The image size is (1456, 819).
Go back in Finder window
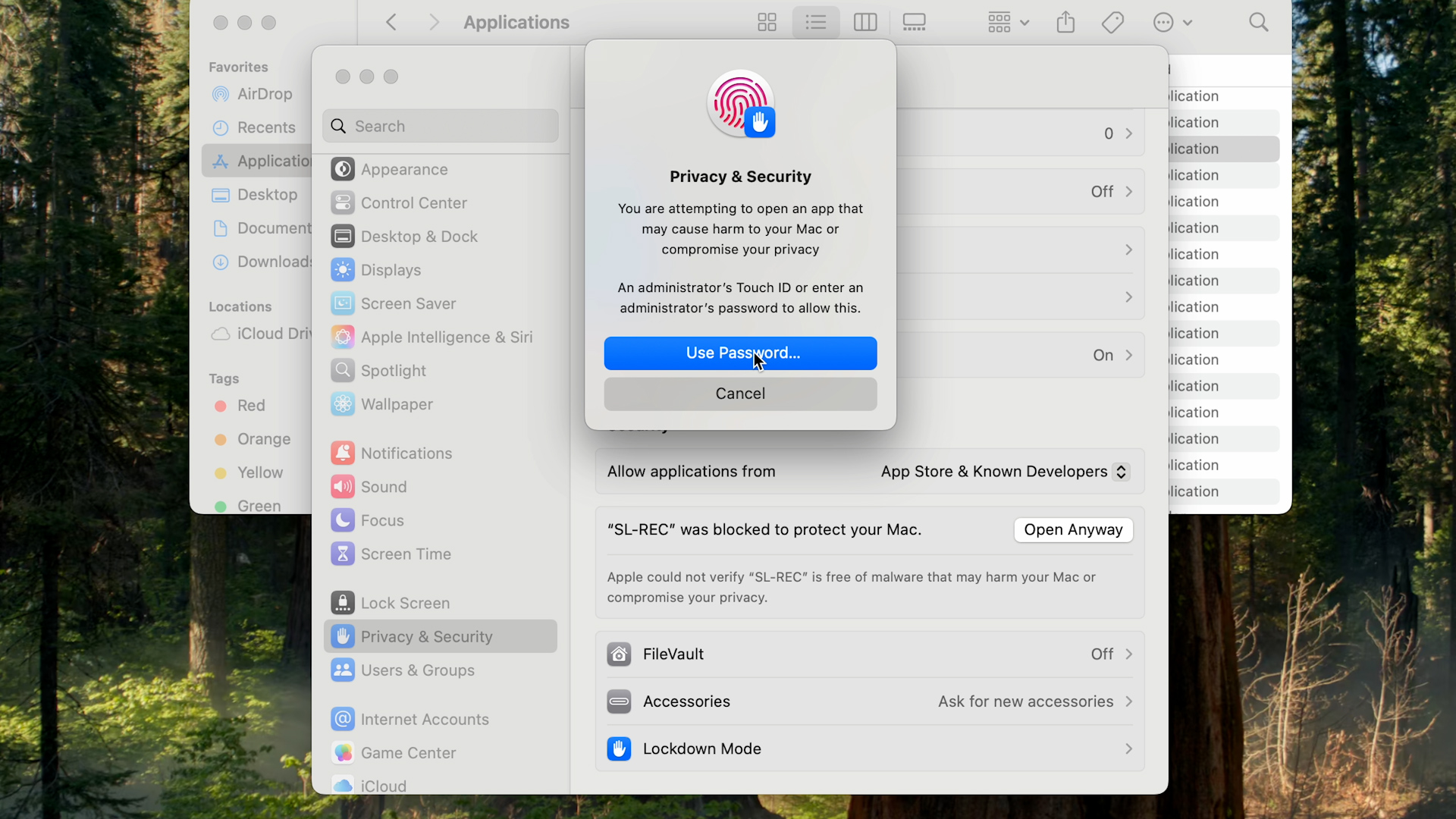(x=391, y=23)
